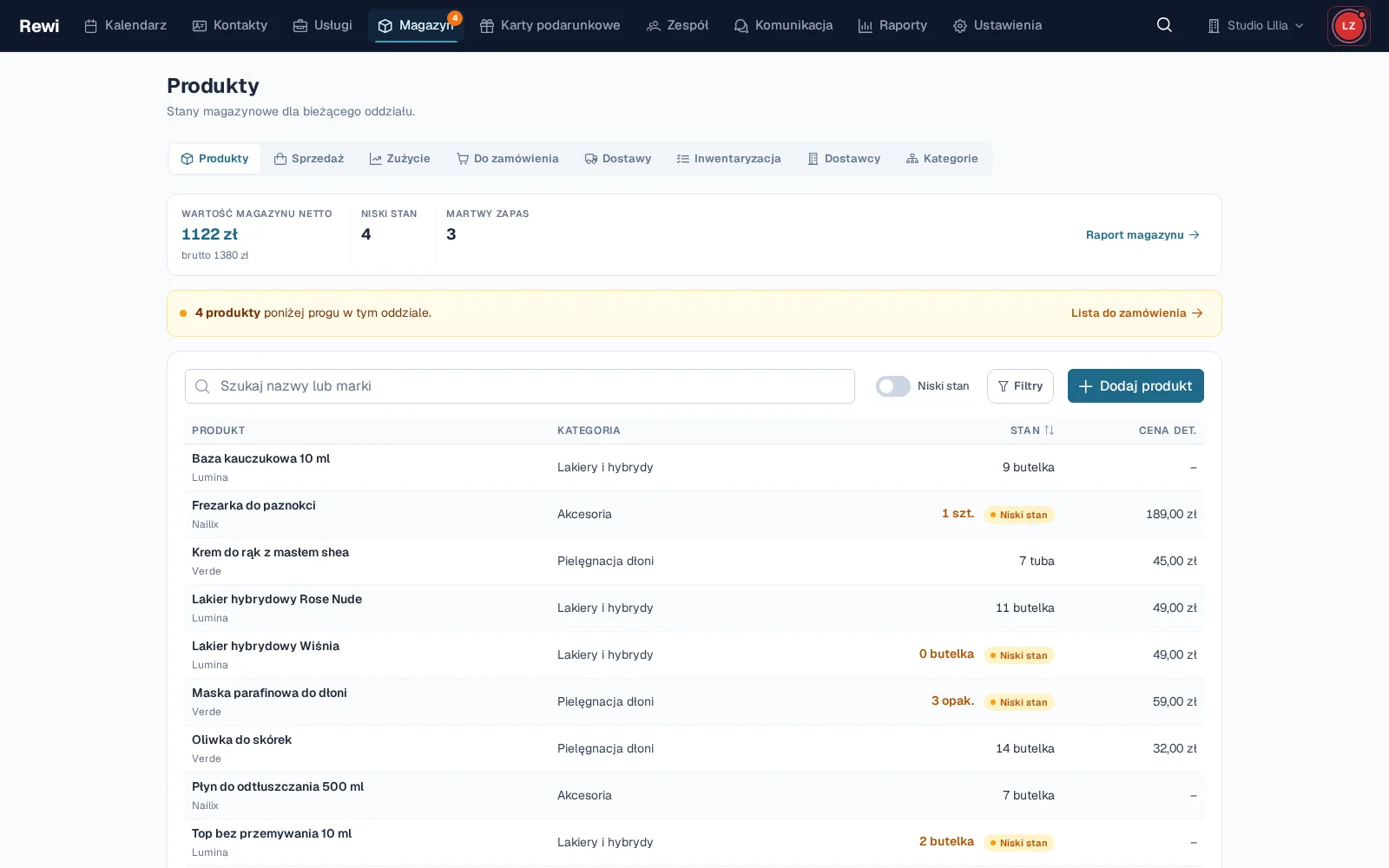
Task: Open the Frezarka do paznokci product
Action: [x=694, y=514]
